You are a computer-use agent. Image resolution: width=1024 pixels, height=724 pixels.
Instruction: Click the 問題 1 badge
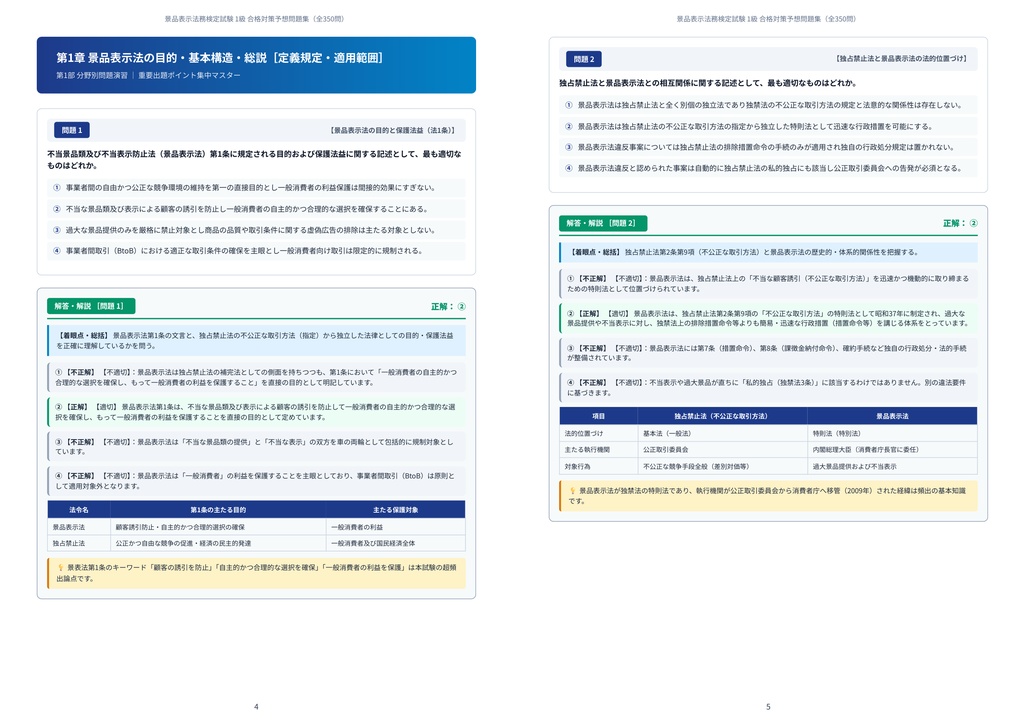[72, 130]
